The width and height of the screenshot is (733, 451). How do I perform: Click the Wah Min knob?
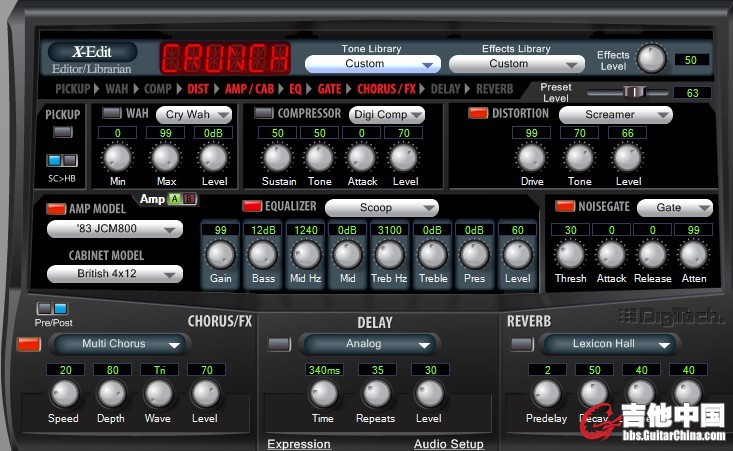pos(117,157)
